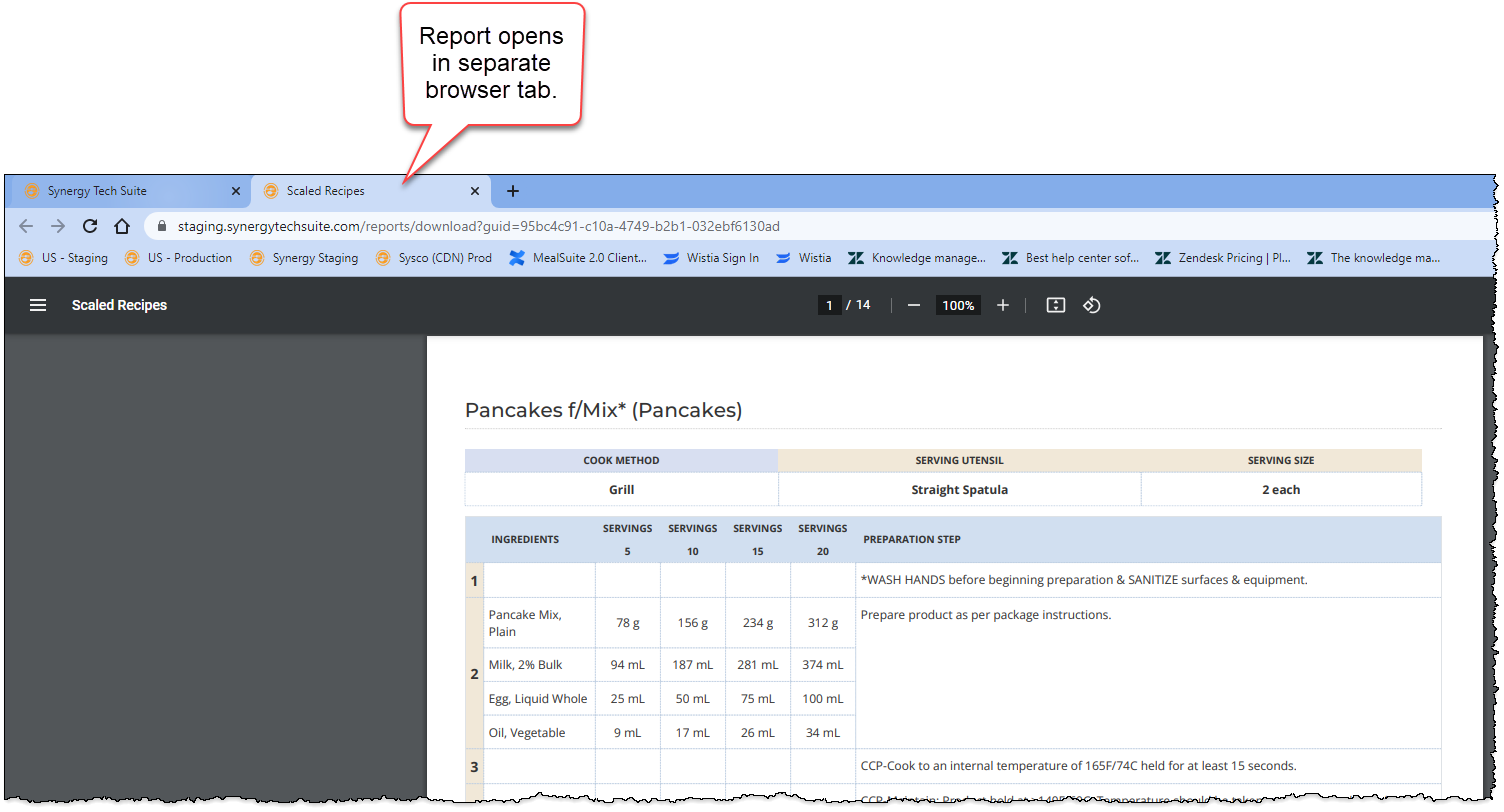The width and height of the screenshot is (1504, 812).
Task: Click the 2 each serving size
Action: coord(1281,490)
